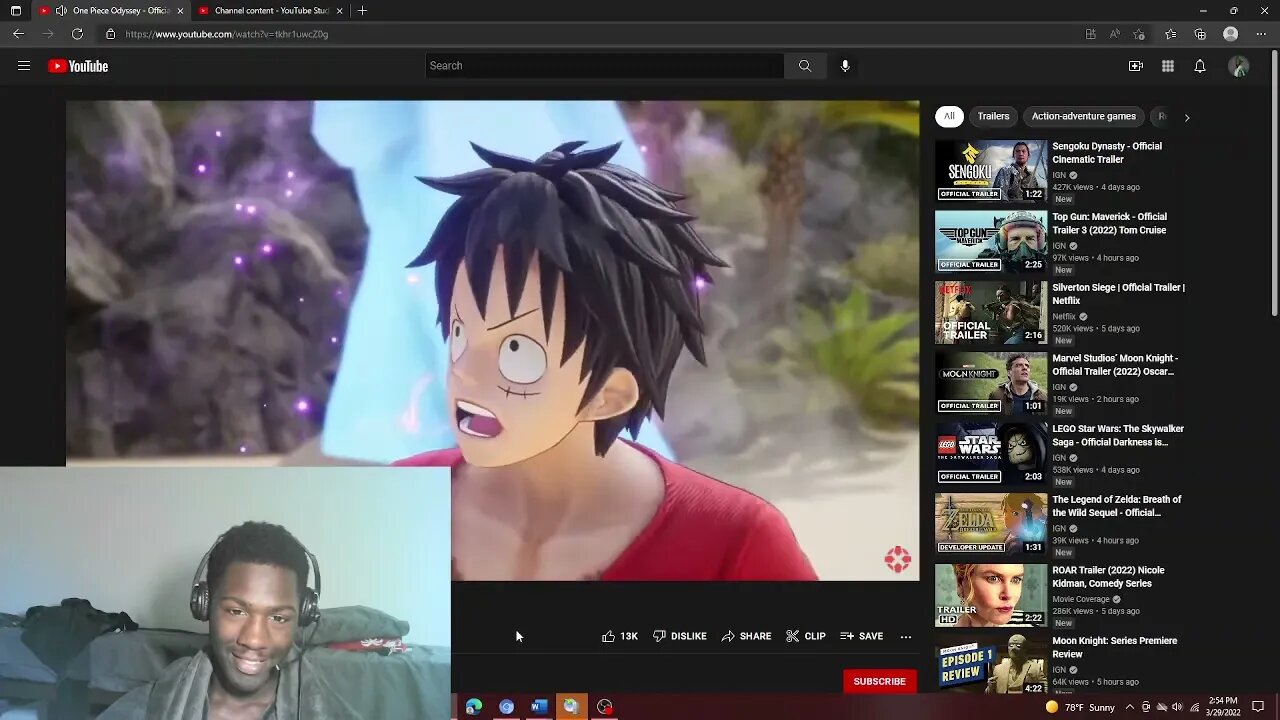The height and width of the screenshot is (720, 1280).
Task: Open the YouTube guide hamburger menu
Action: [x=24, y=66]
